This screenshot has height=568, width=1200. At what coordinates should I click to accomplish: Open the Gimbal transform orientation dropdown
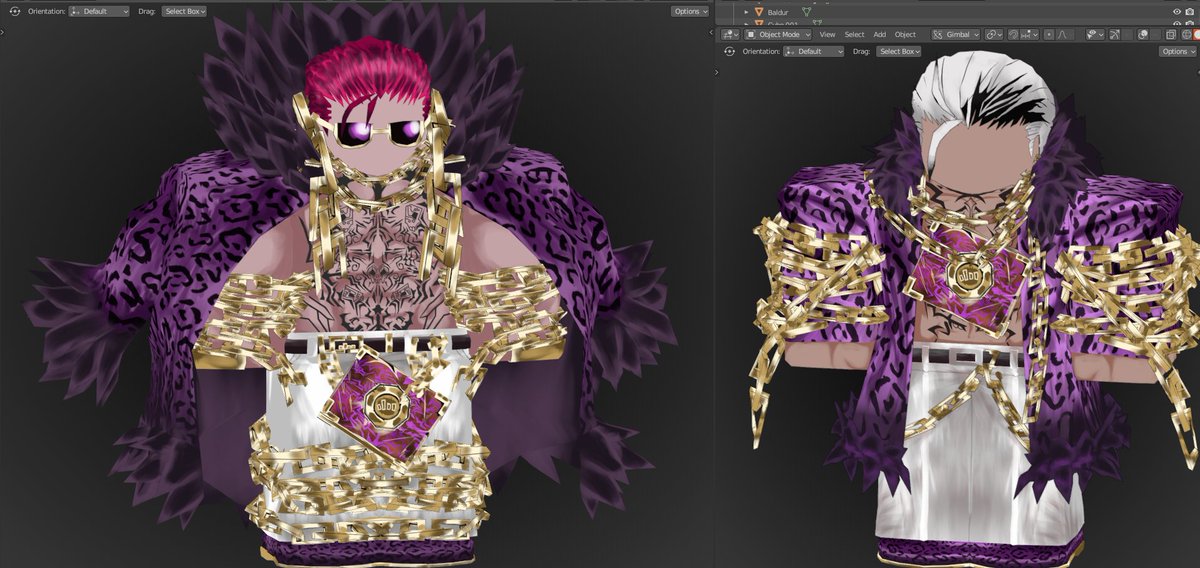click(x=955, y=34)
